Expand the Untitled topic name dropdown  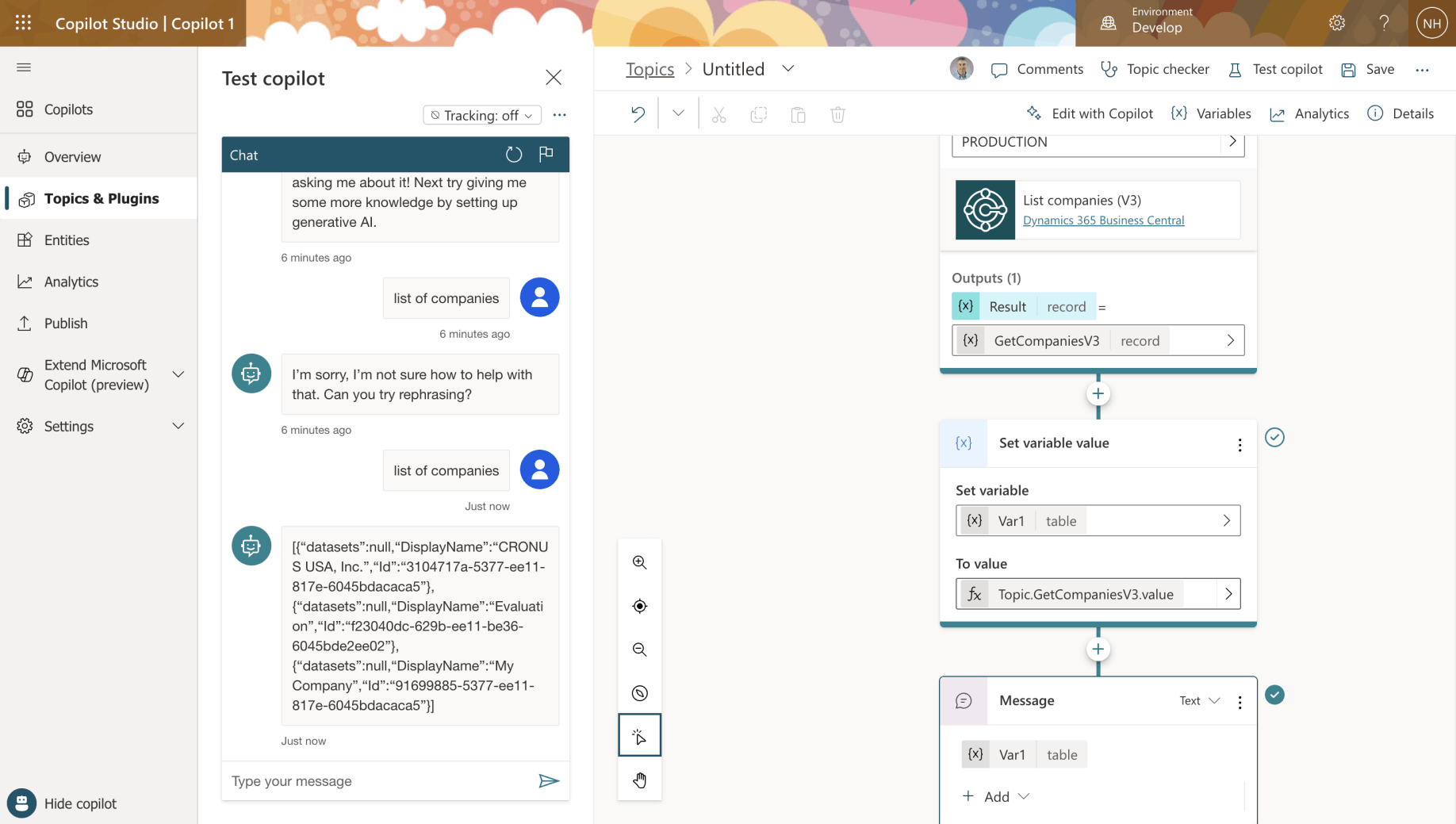788,69
